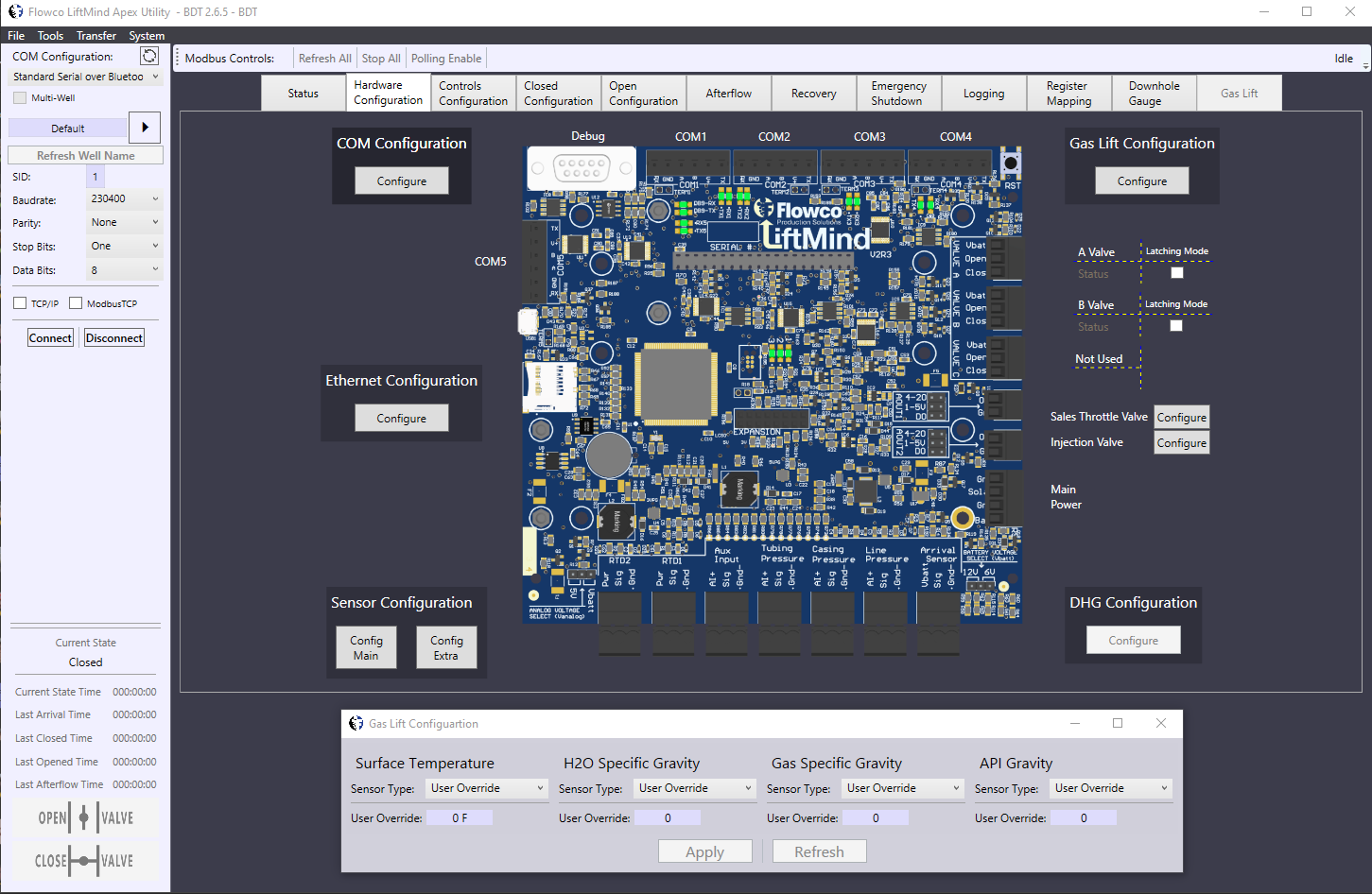Screen dimensions: 1372x894
Task: Open Gas Specific Gravity Sensor Type dropdown
Action: coord(903,788)
